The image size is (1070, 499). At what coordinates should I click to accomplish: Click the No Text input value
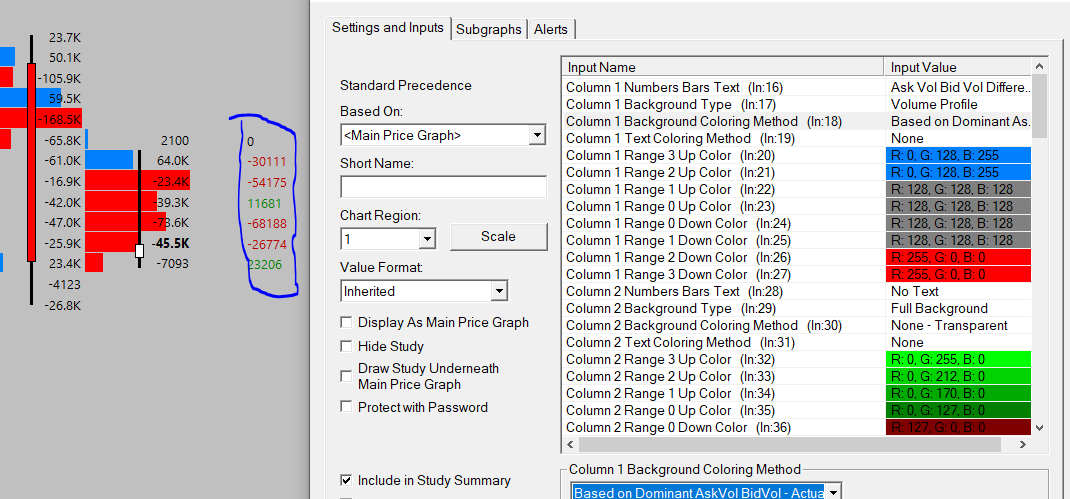(914, 291)
